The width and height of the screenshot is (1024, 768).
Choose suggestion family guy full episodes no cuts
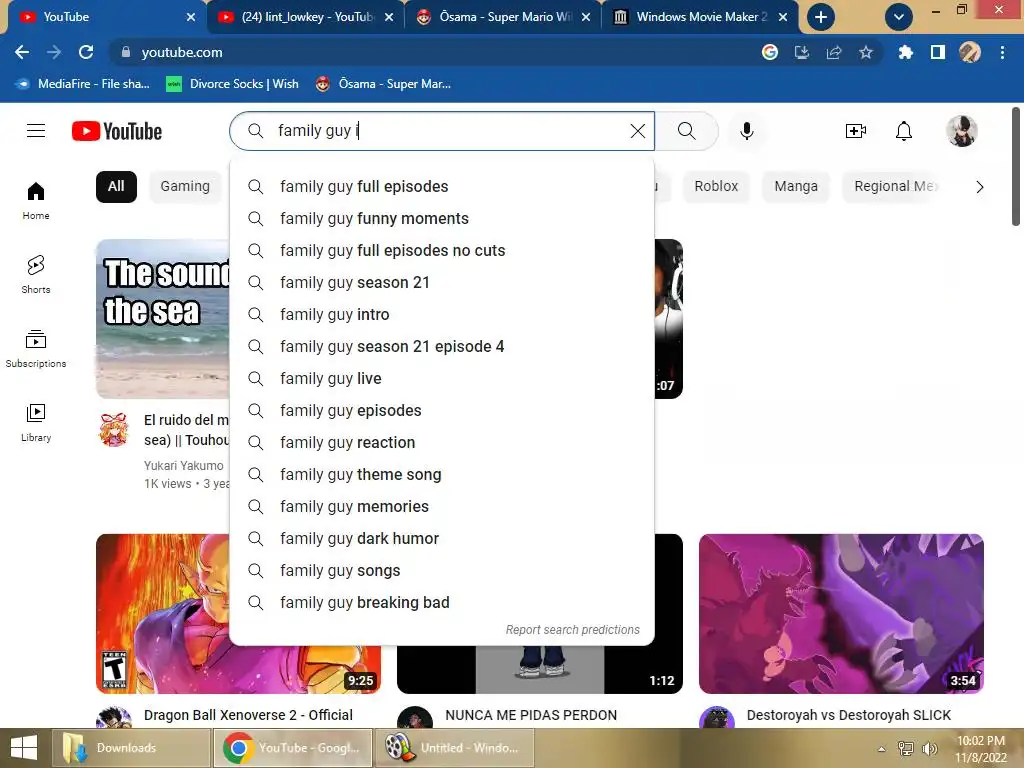click(442, 251)
